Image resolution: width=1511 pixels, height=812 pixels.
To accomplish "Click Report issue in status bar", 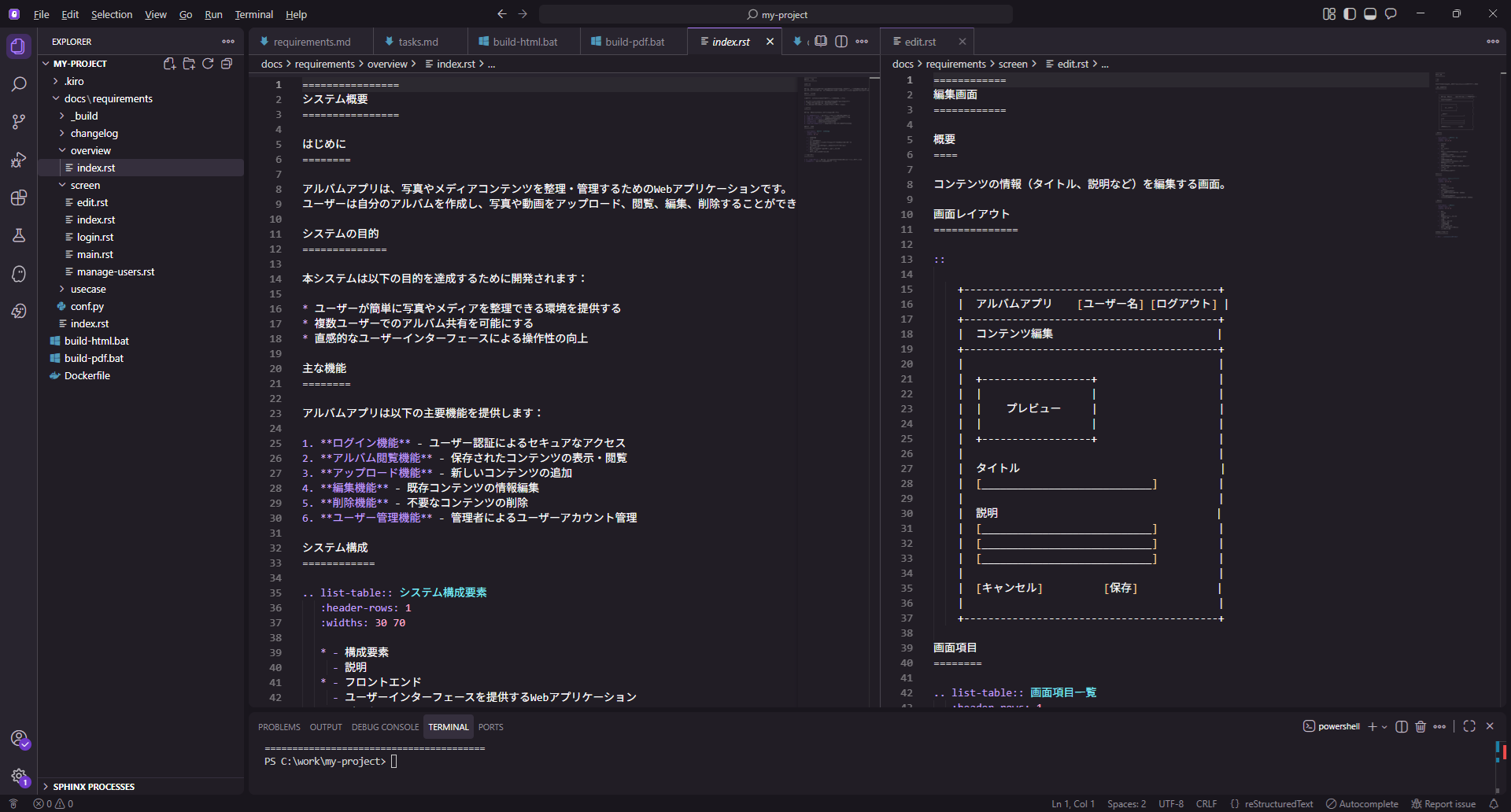I will pos(1449,803).
